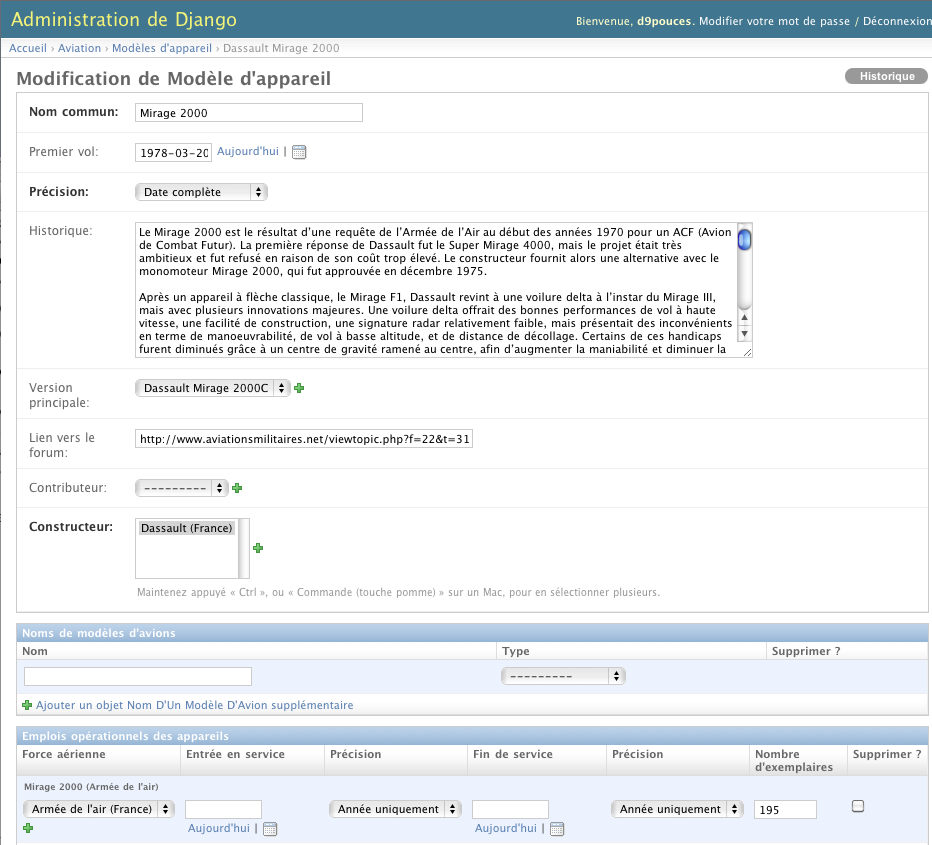Open calendar icon under Entrée en service
Image resolution: width=932 pixels, height=845 pixels.
pyautogui.click(x=270, y=829)
